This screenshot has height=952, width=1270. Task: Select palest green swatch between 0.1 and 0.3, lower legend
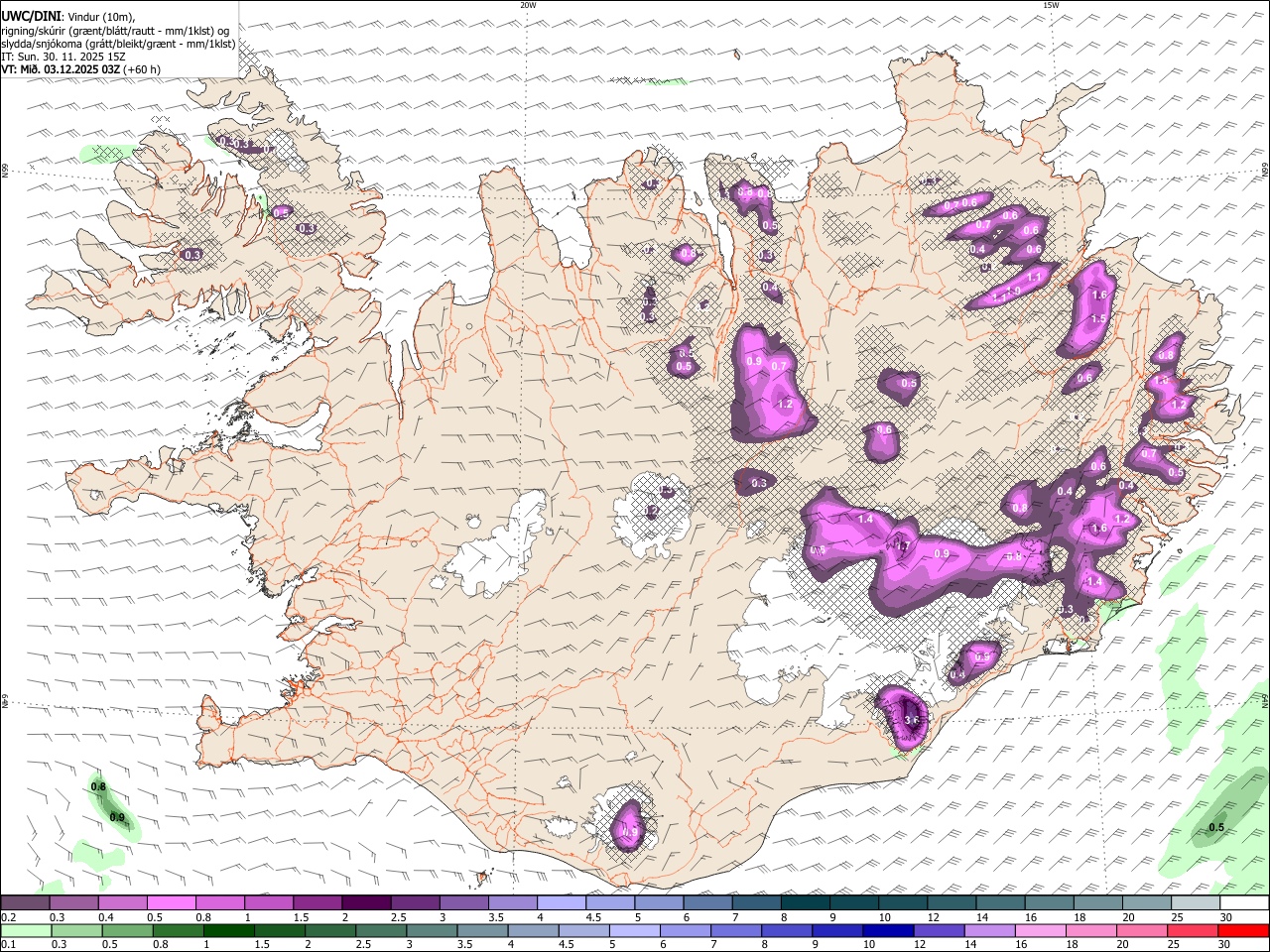pyautogui.click(x=26, y=931)
